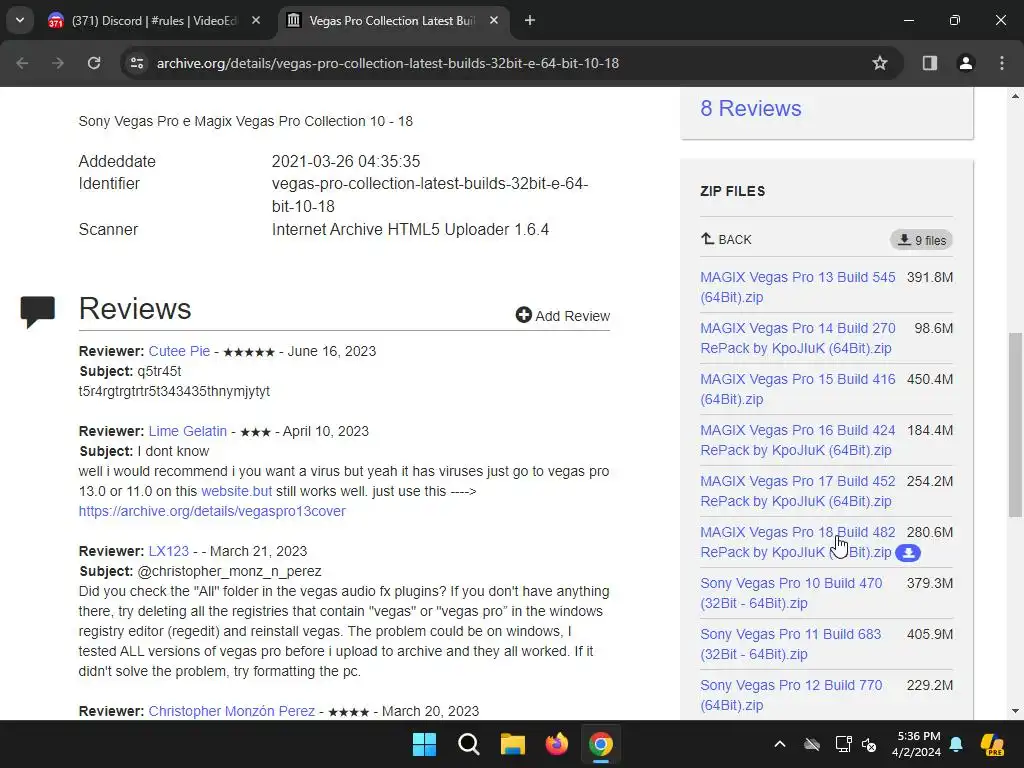
Task: Open MAGIX Vegas Pro 15 Build 416 zip
Action: tap(797, 389)
